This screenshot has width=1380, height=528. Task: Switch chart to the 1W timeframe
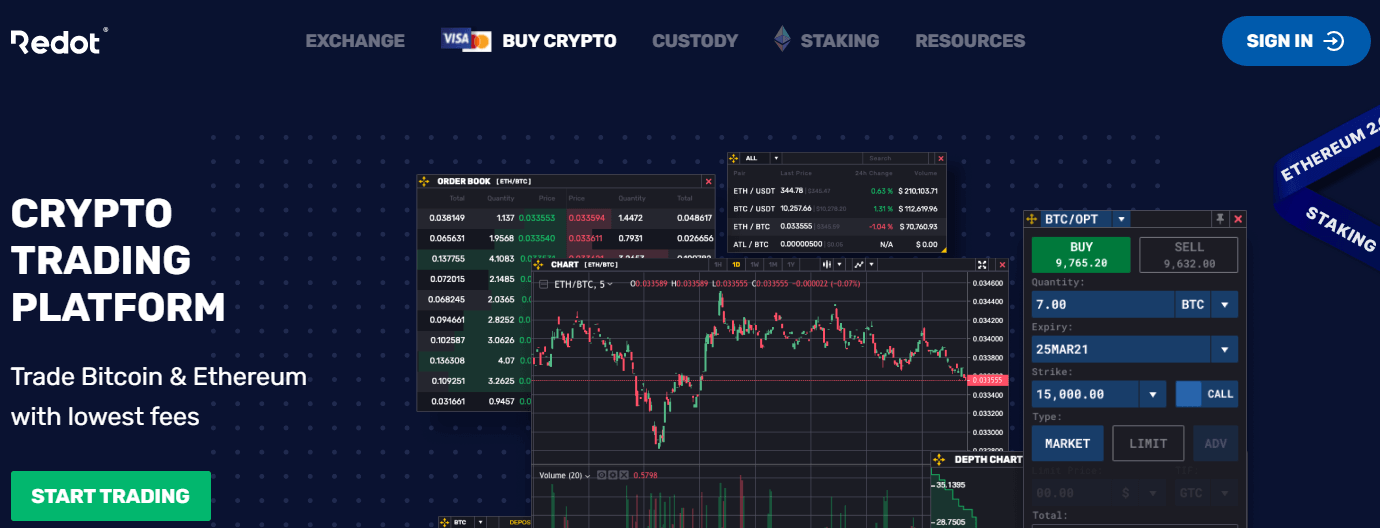(x=755, y=265)
